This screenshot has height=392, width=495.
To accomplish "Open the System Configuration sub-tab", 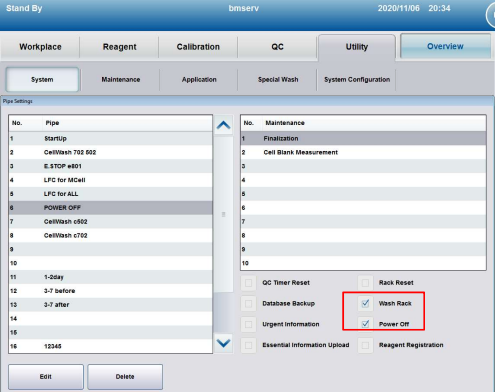I will coord(357,79).
